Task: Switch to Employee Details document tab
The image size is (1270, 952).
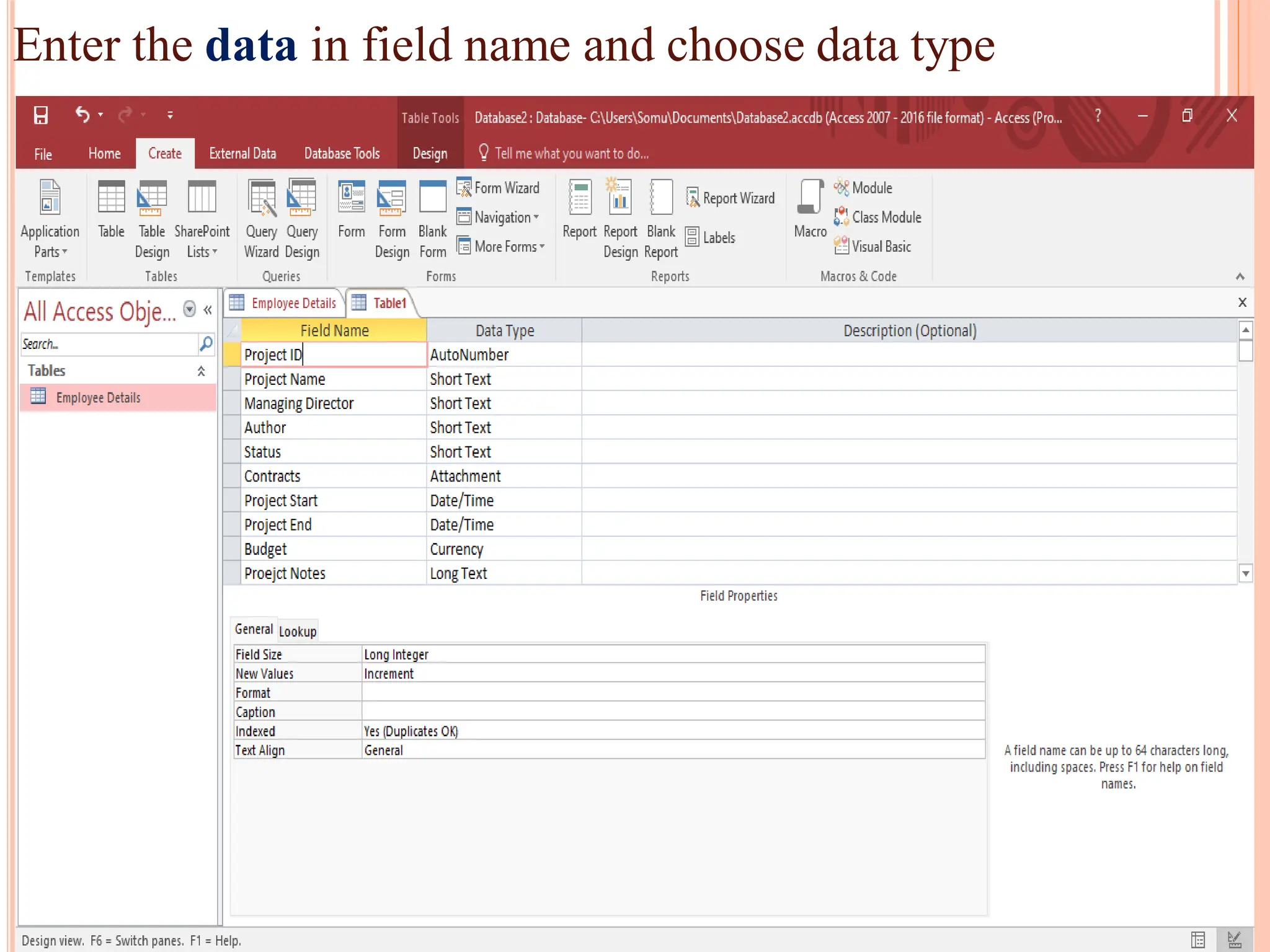Action: [x=284, y=303]
